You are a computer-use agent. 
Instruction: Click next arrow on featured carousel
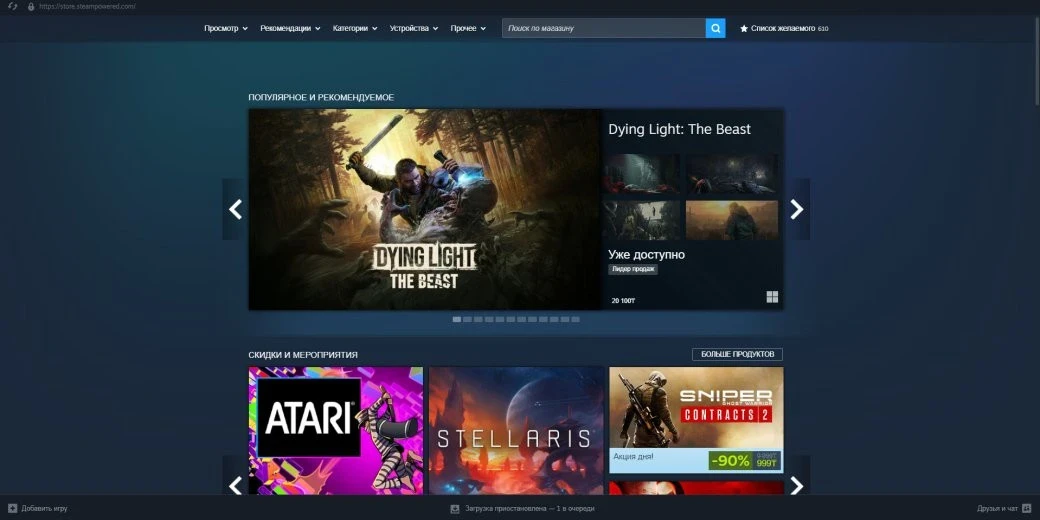796,209
